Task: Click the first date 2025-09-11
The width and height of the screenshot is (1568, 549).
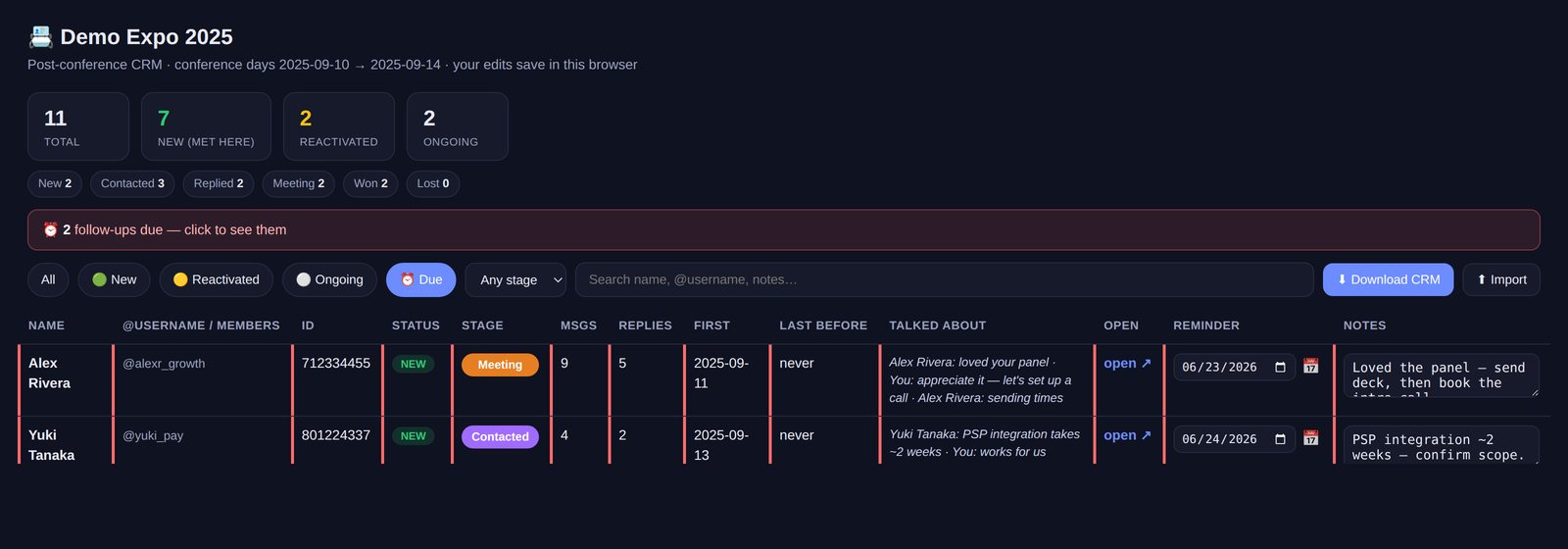Action: (x=721, y=374)
